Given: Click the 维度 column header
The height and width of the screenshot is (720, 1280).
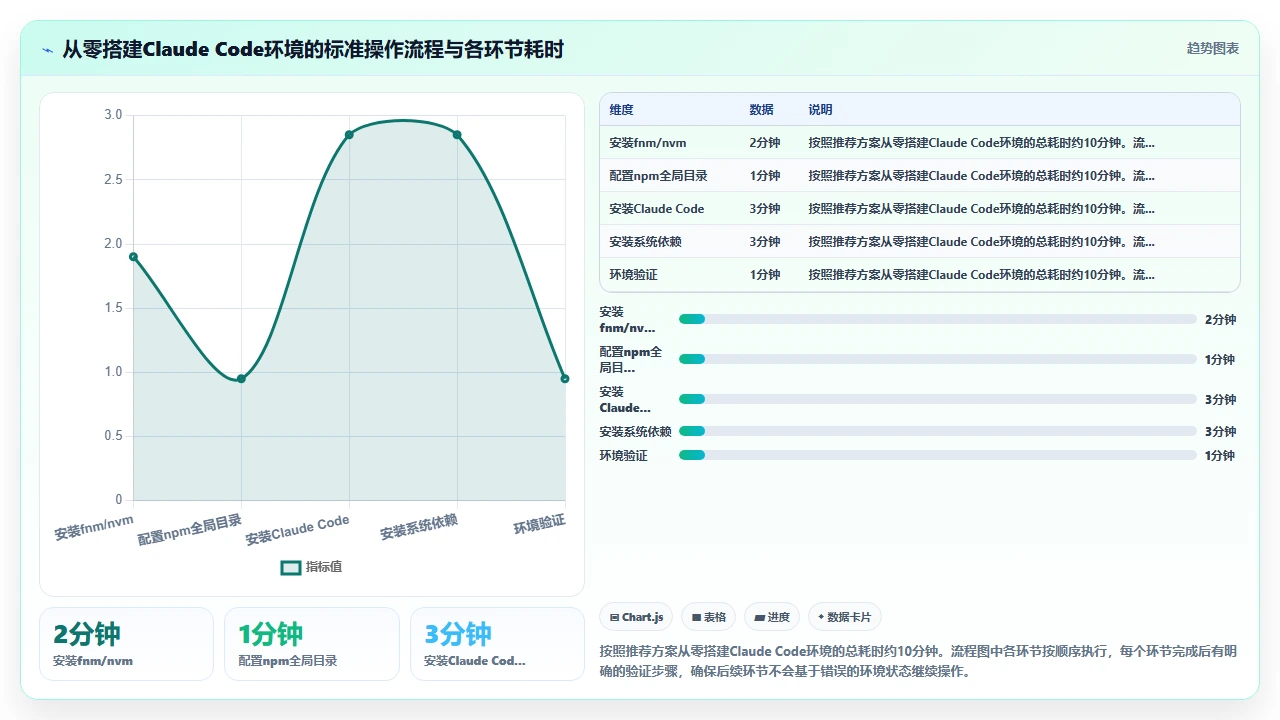Looking at the screenshot, I should point(621,110).
